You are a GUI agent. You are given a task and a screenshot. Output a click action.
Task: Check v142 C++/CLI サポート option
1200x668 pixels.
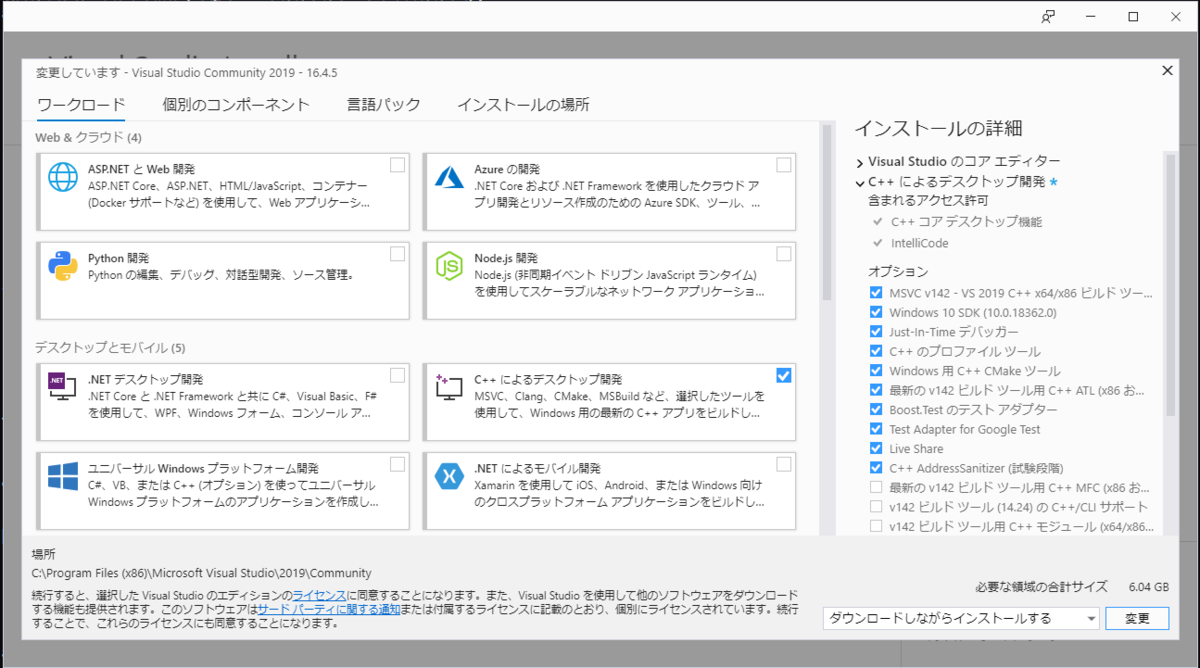click(876, 507)
